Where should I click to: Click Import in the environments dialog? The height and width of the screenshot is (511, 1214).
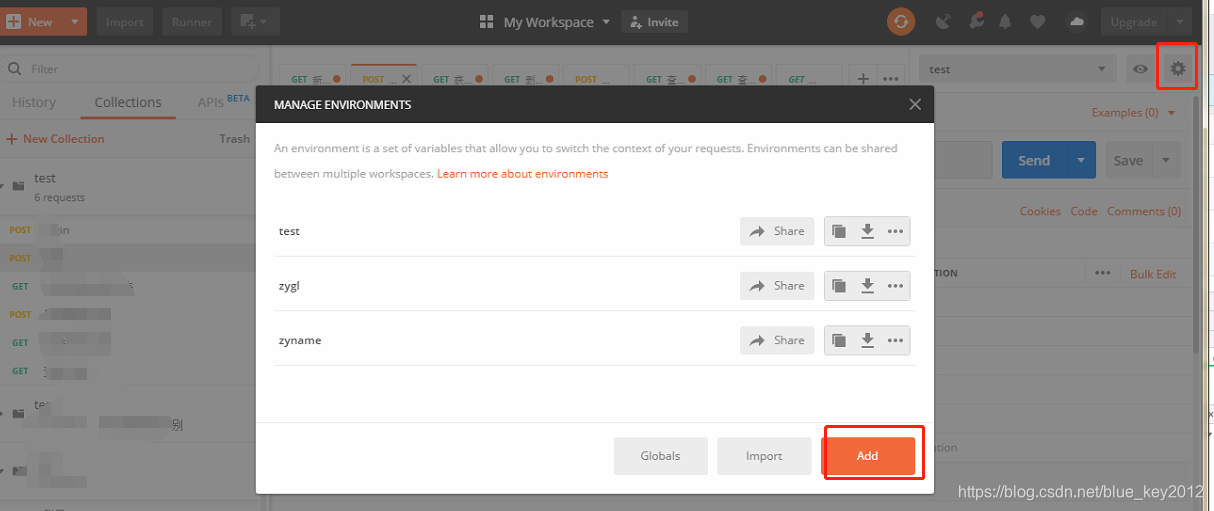[764, 456]
